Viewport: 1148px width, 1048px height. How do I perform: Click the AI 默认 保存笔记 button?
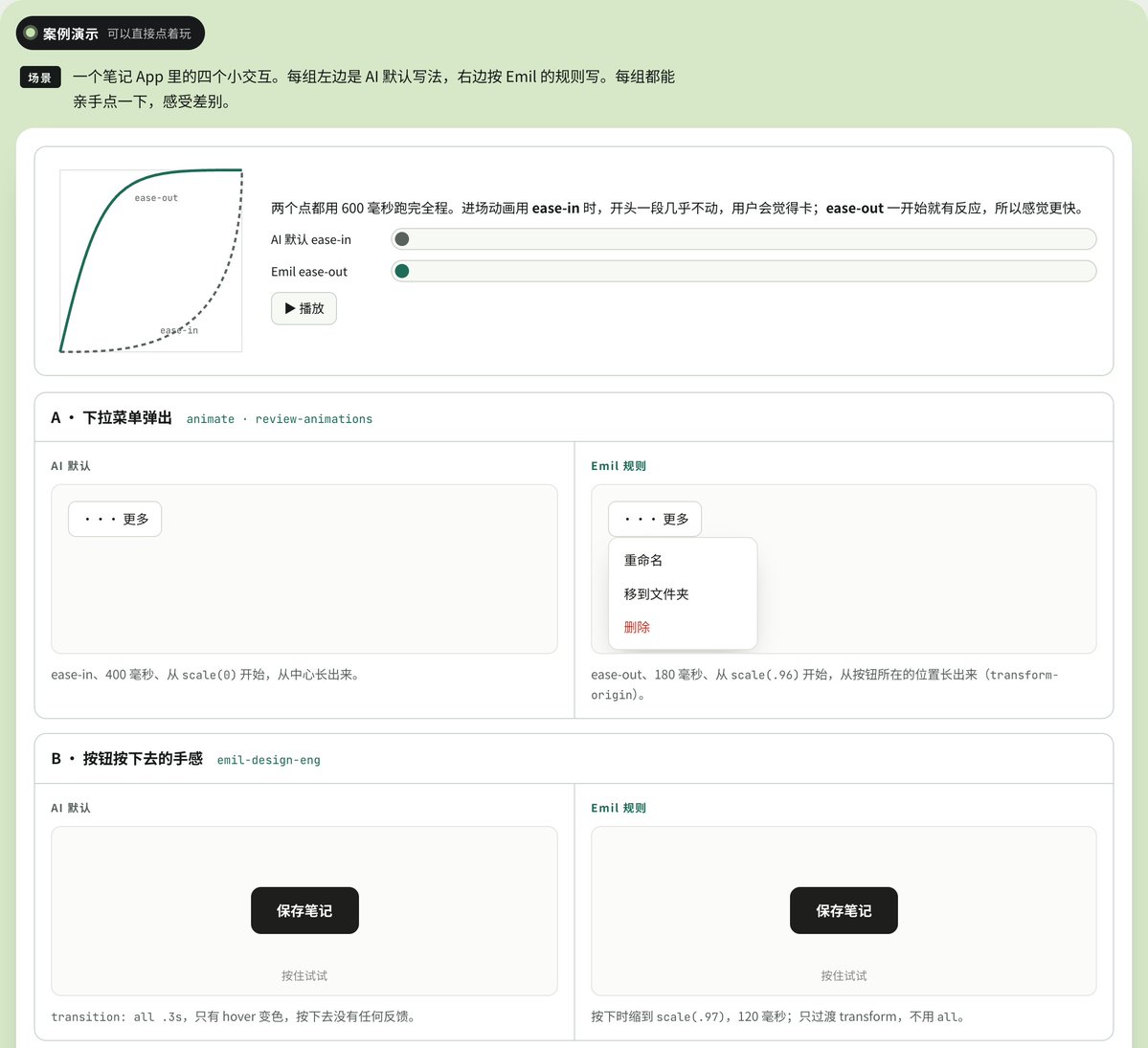point(304,910)
